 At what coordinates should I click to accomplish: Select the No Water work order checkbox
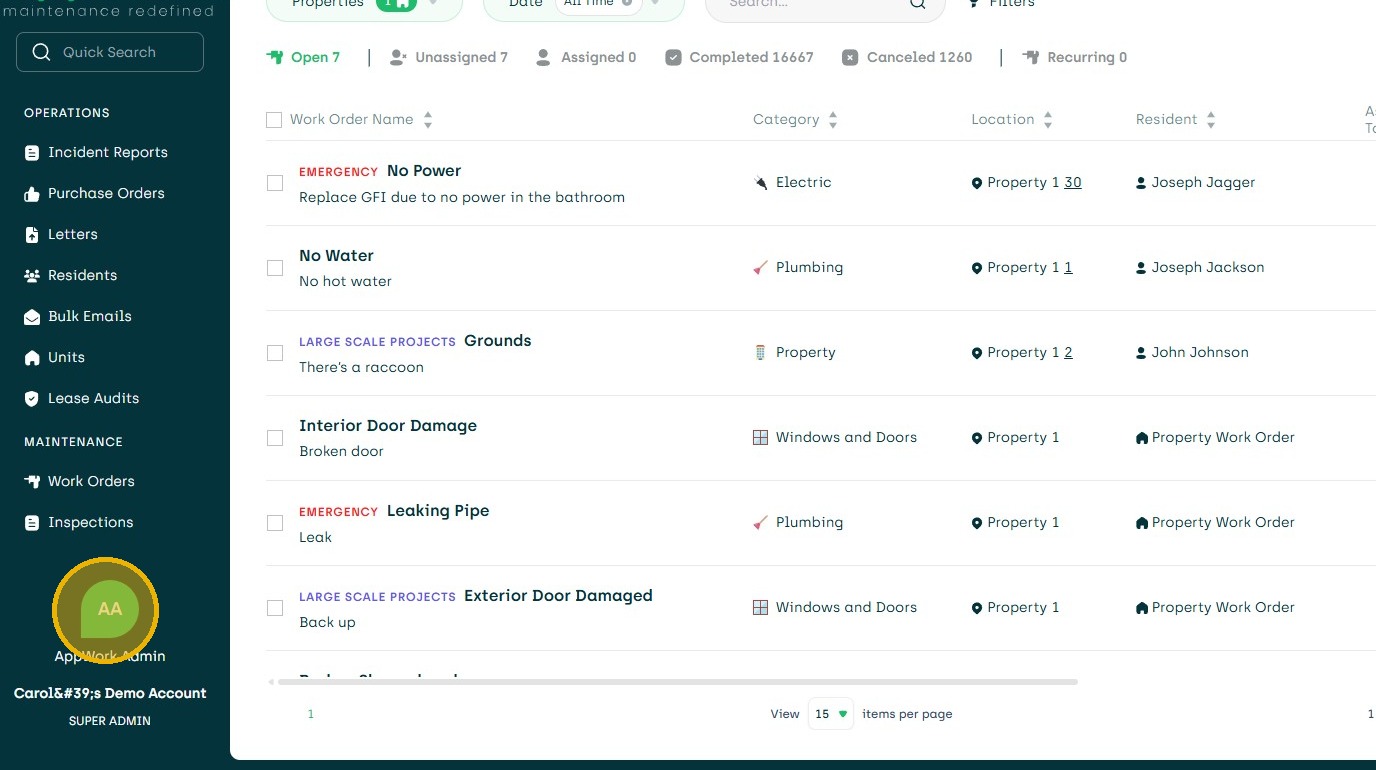[x=275, y=268]
